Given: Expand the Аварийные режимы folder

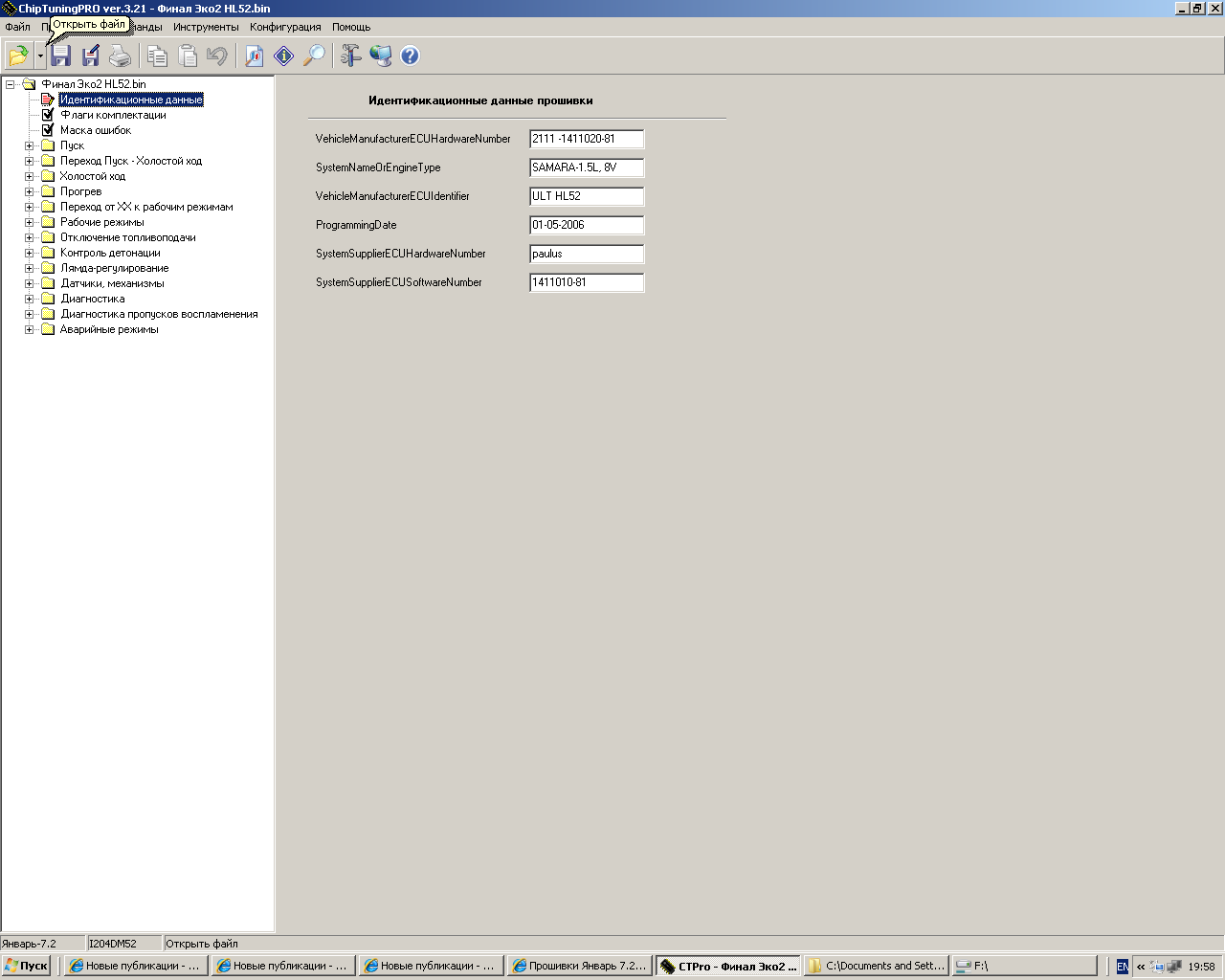Looking at the screenshot, I should [30, 329].
